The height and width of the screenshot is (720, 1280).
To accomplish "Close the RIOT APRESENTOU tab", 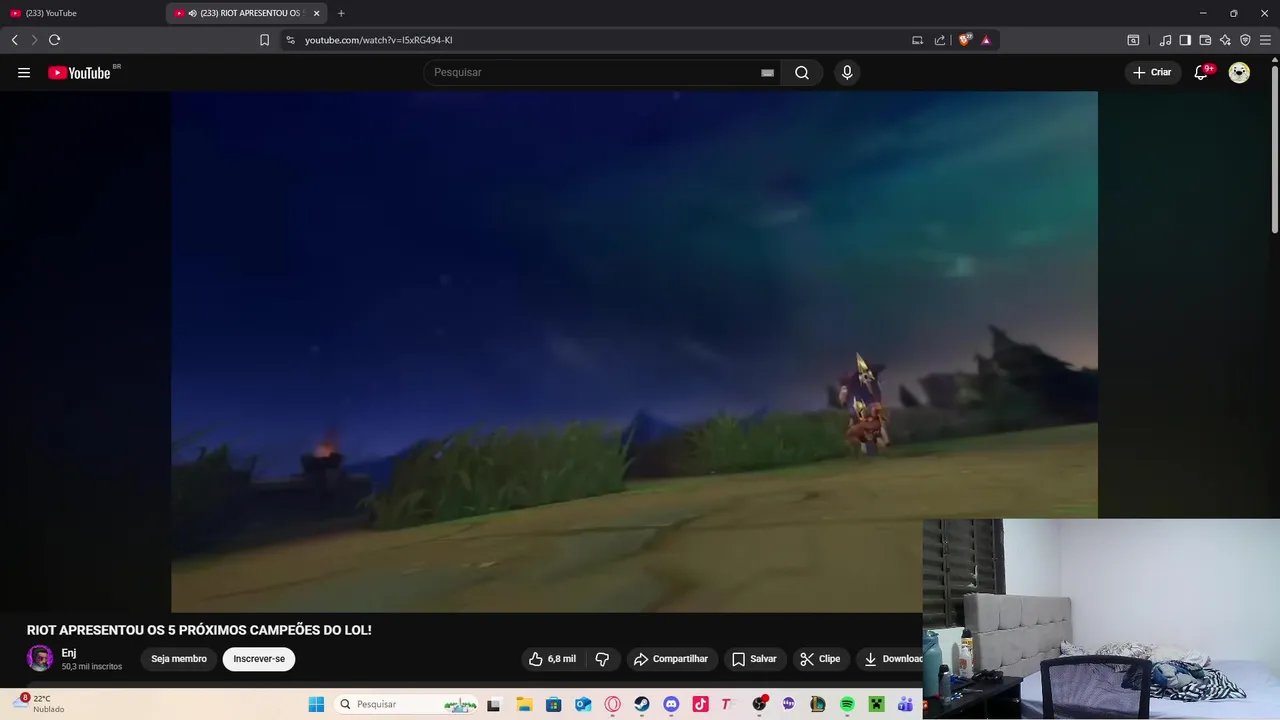I will (317, 13).
